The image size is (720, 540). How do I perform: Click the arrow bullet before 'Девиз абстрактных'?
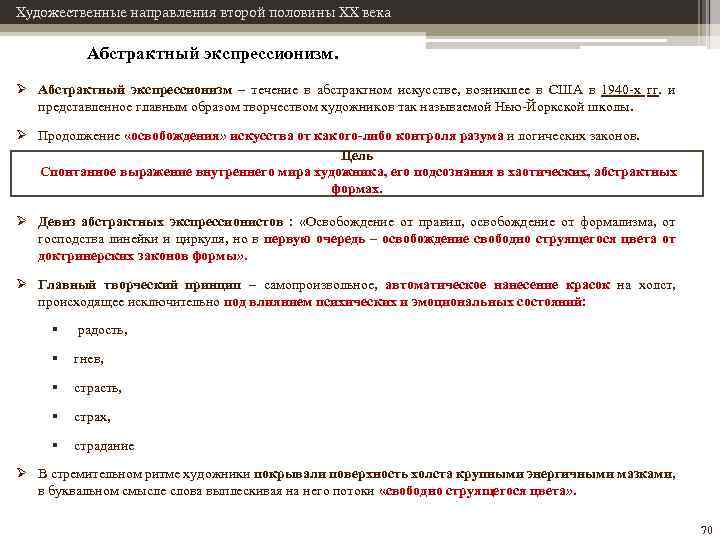[22, 221]
